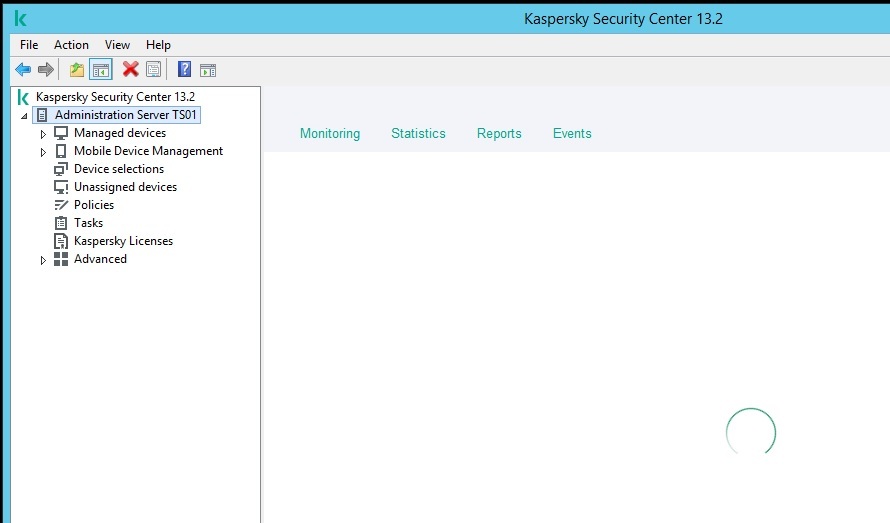
Task: Click the Policies icon
Action: click(x=61, y=205)
